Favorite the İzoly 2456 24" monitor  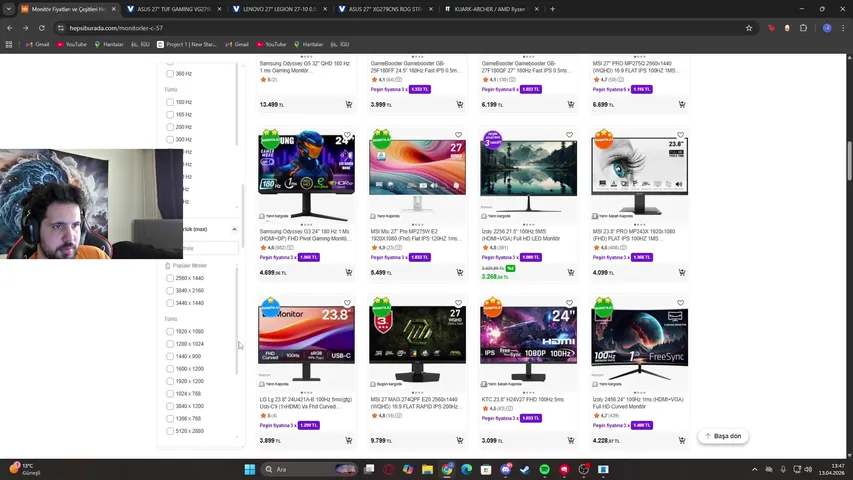pos(680,303)
